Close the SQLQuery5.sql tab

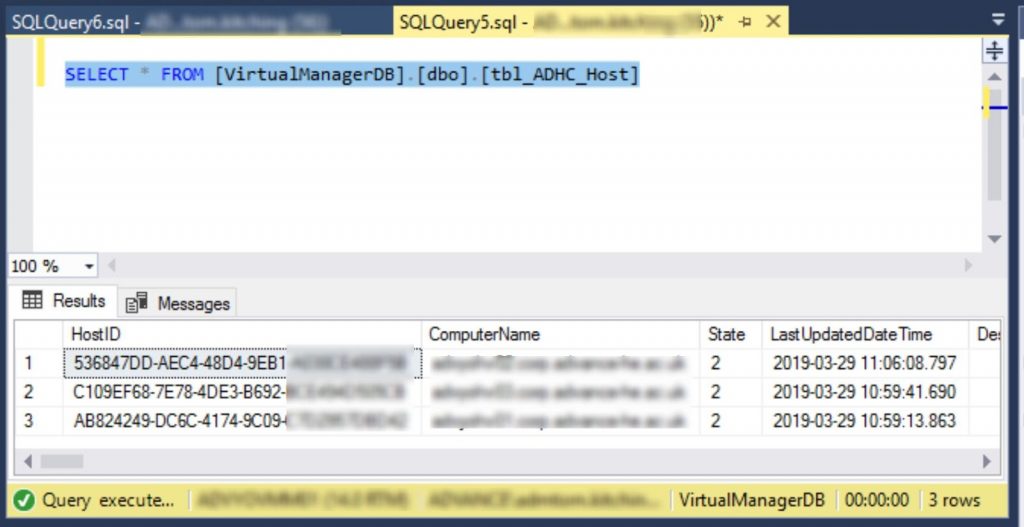[773, 22]
